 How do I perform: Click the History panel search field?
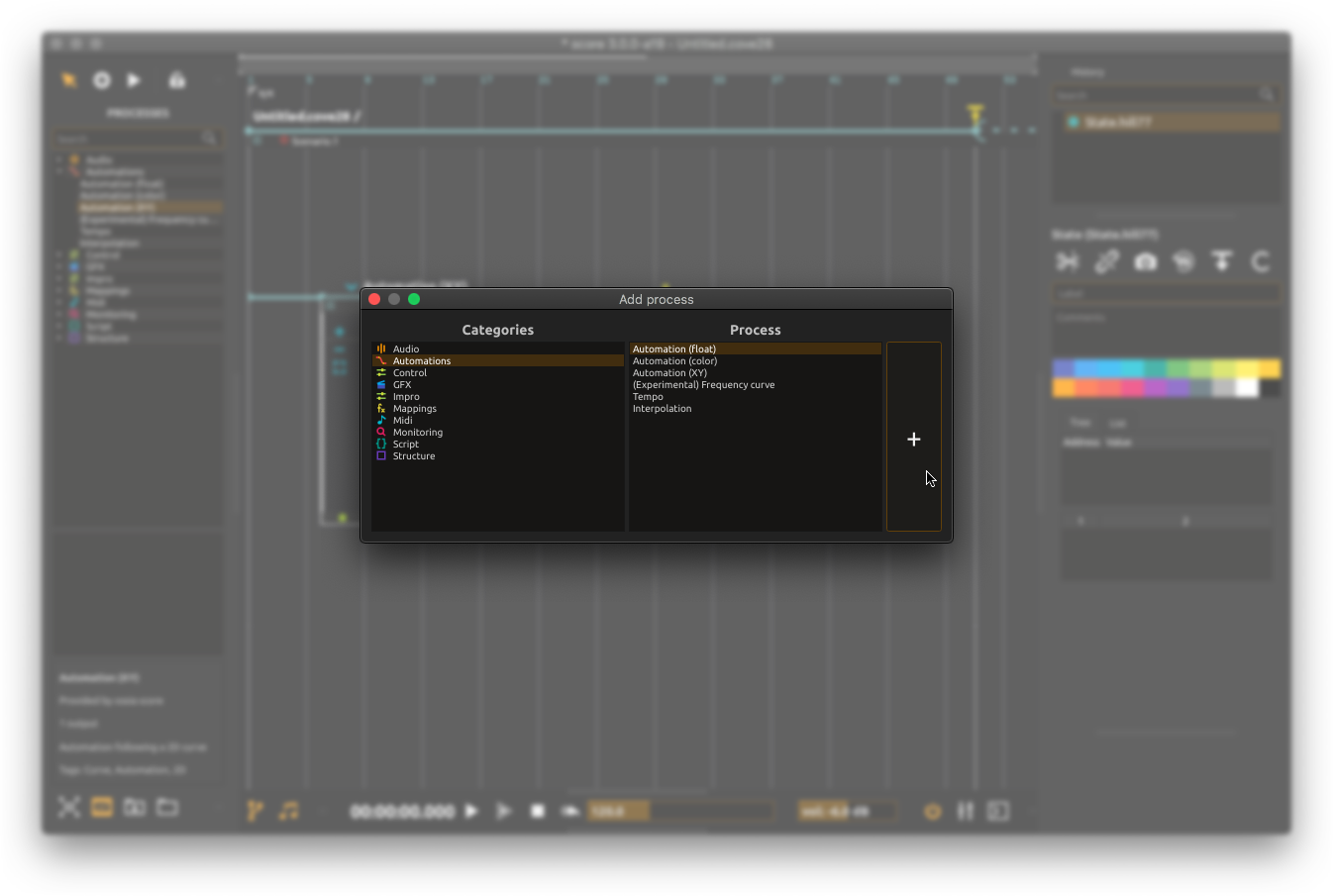(1165, 95)
